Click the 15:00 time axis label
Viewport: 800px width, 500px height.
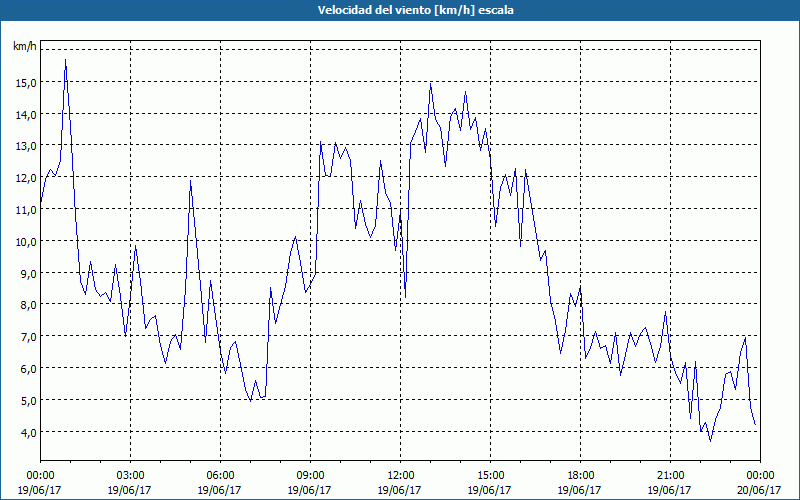[x=491, y=476]
